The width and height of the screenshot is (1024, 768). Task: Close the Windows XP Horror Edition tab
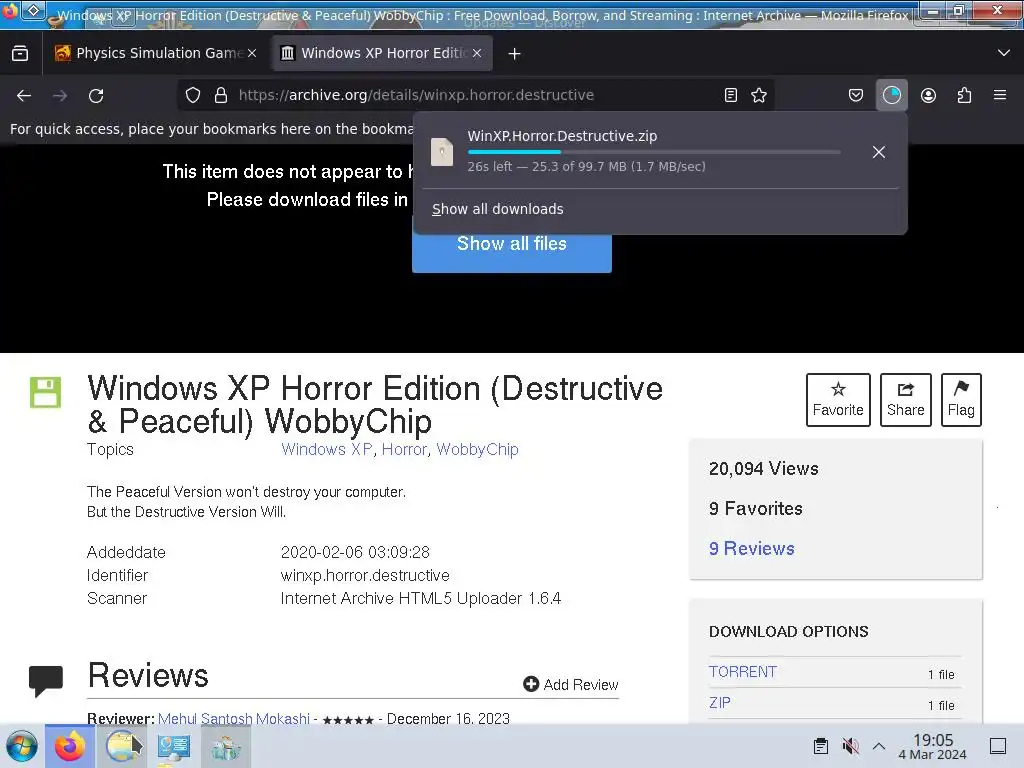[x=477, y=53]
